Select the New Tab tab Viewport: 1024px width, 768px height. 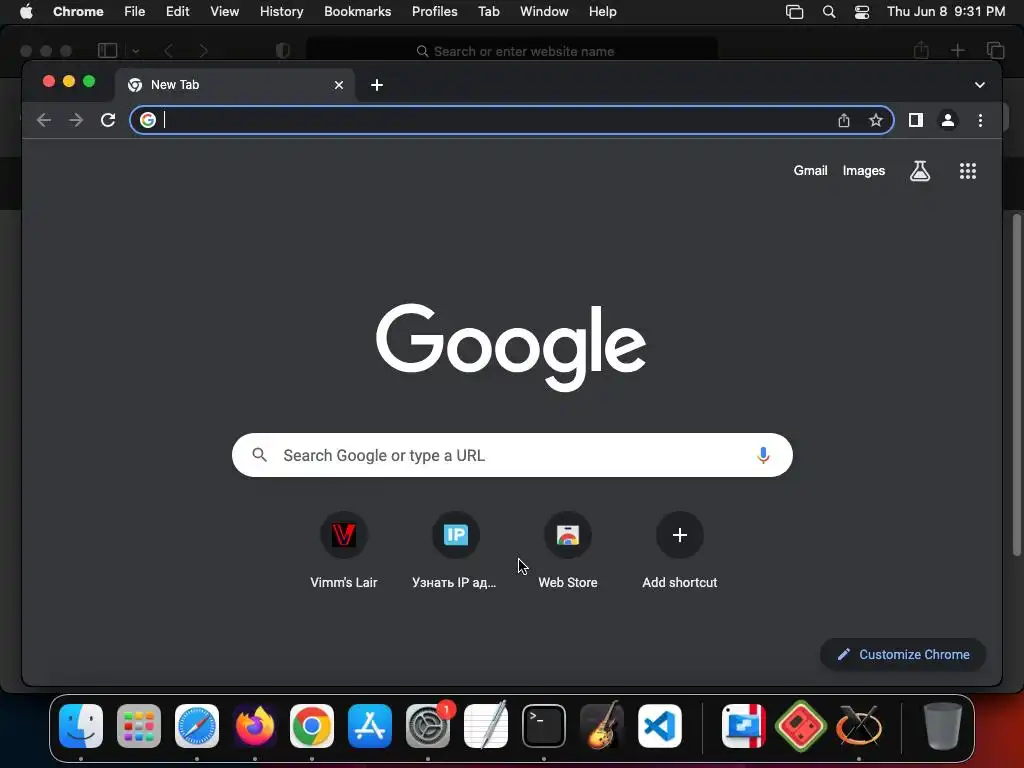(235, 85)
